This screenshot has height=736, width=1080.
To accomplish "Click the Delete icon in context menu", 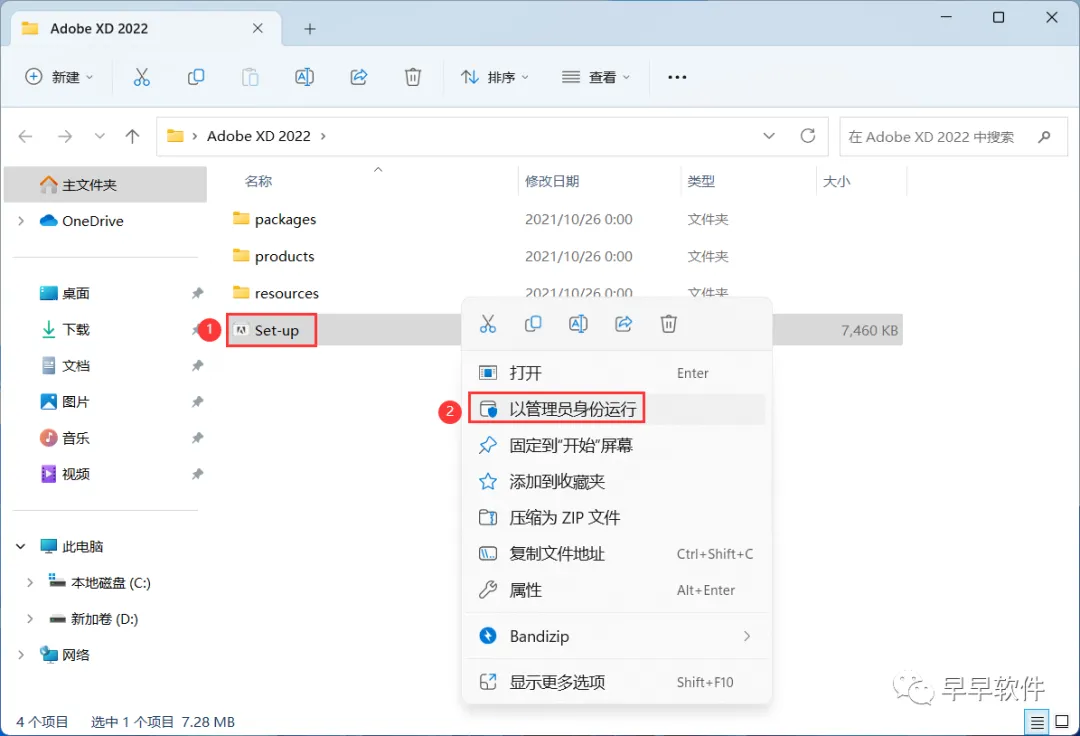I will [x=668, y=324].
